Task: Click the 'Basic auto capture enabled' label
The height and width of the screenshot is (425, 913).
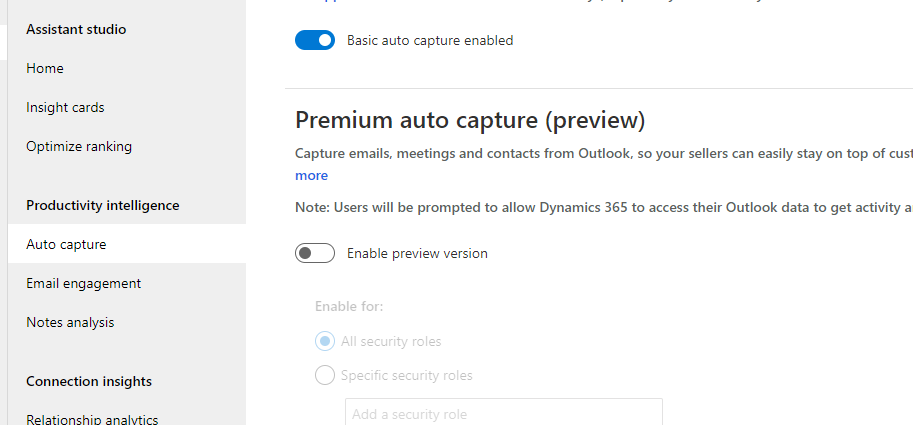Action: tap(430, 40)
